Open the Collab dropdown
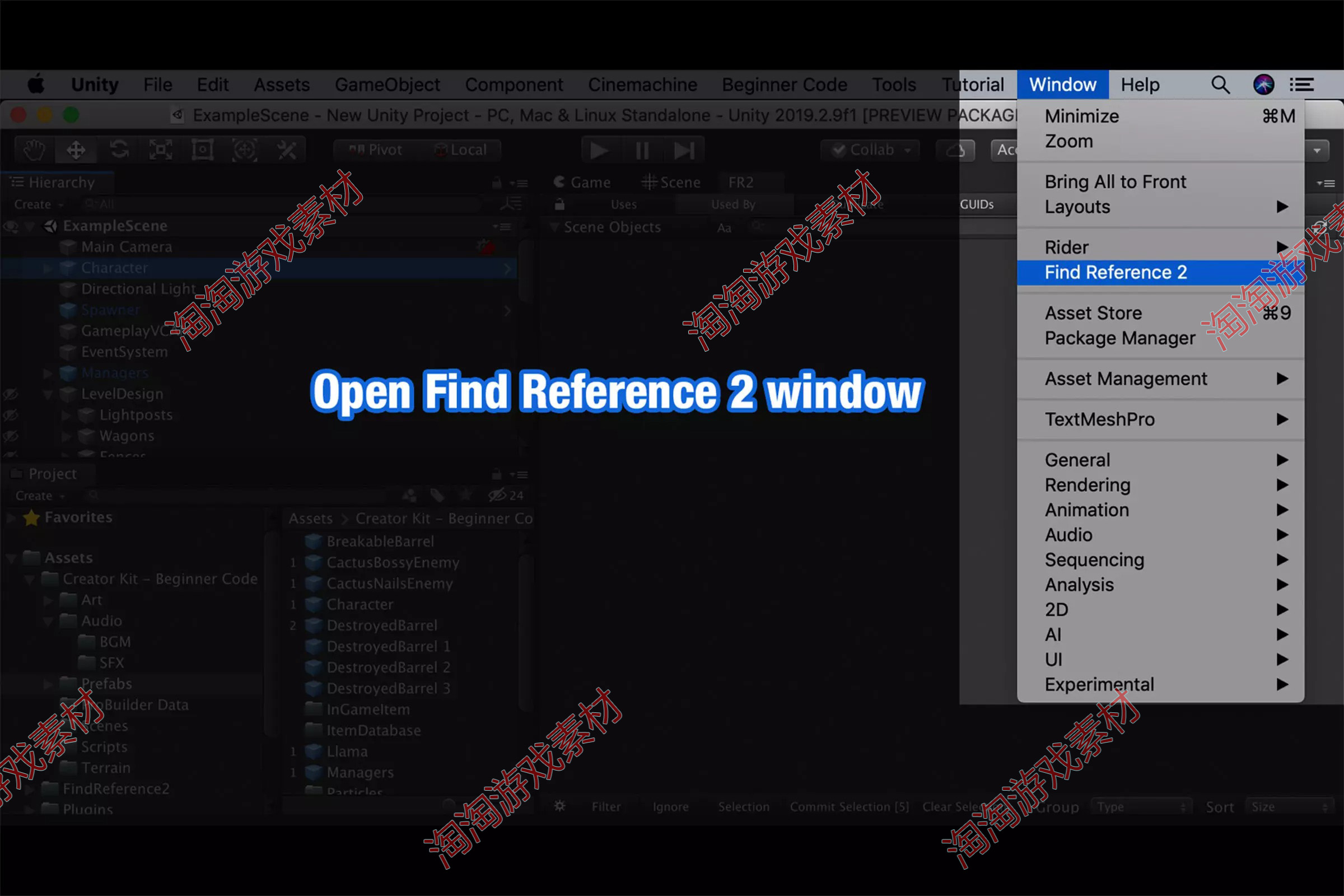The width and height of the screenshot is (1344, 896). (x=871, y=150)
